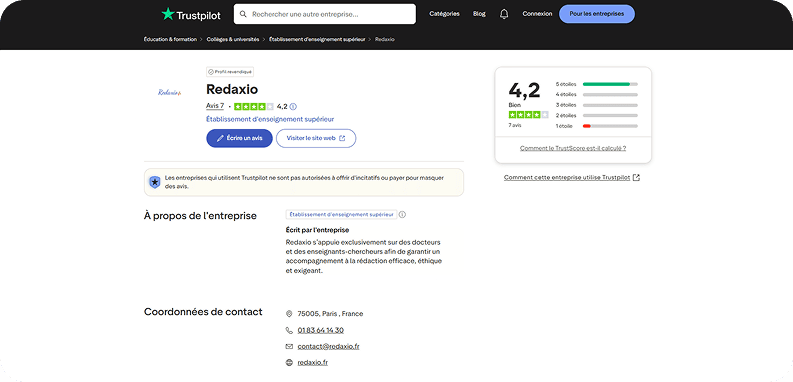Screen dimensions: 793x382
Task: Click external link icon after 'utilise Trustpilot'
Action: pyautogui.click(x=637, y=178)
